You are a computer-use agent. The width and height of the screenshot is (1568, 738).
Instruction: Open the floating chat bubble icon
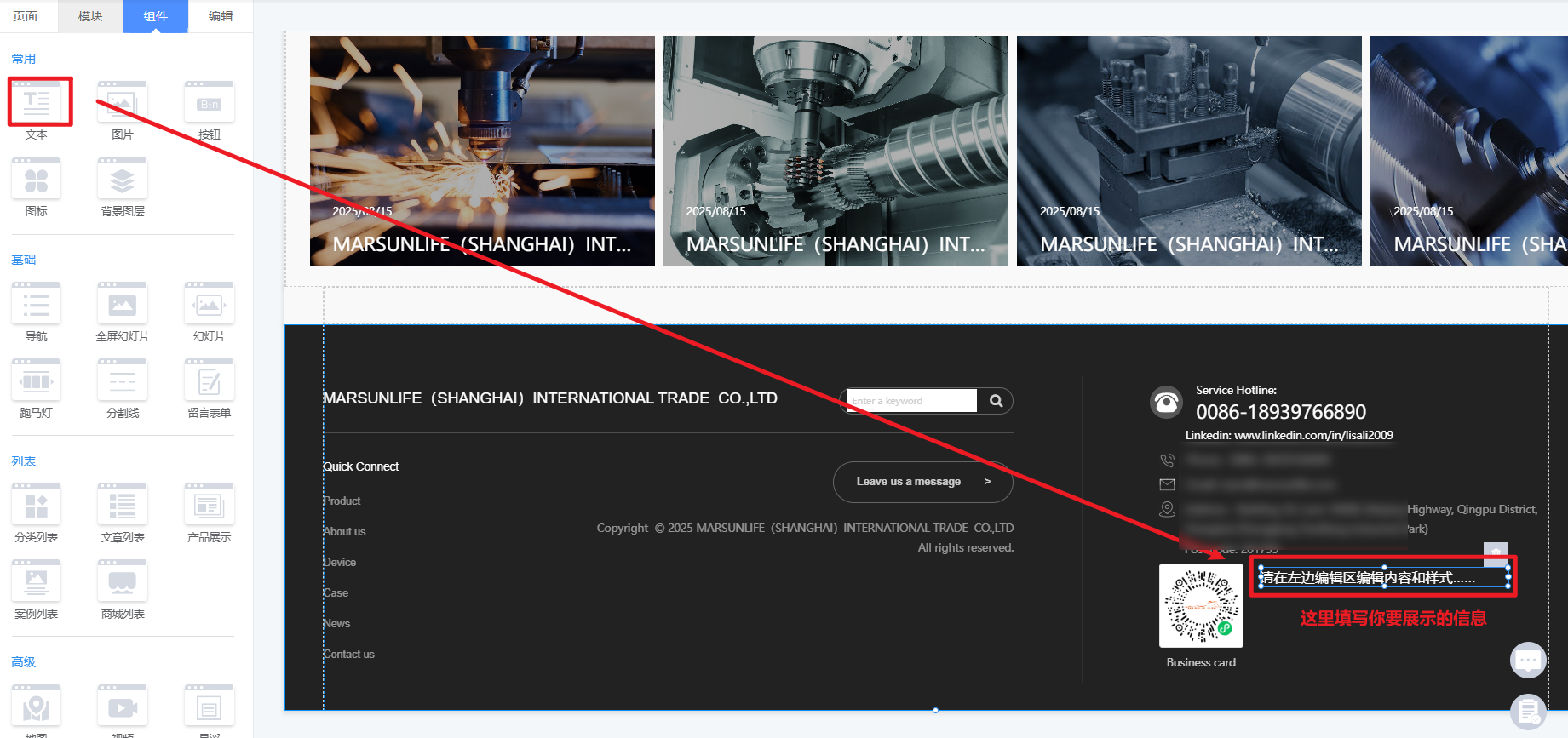pyautogui.click(x=1528, y=660)
